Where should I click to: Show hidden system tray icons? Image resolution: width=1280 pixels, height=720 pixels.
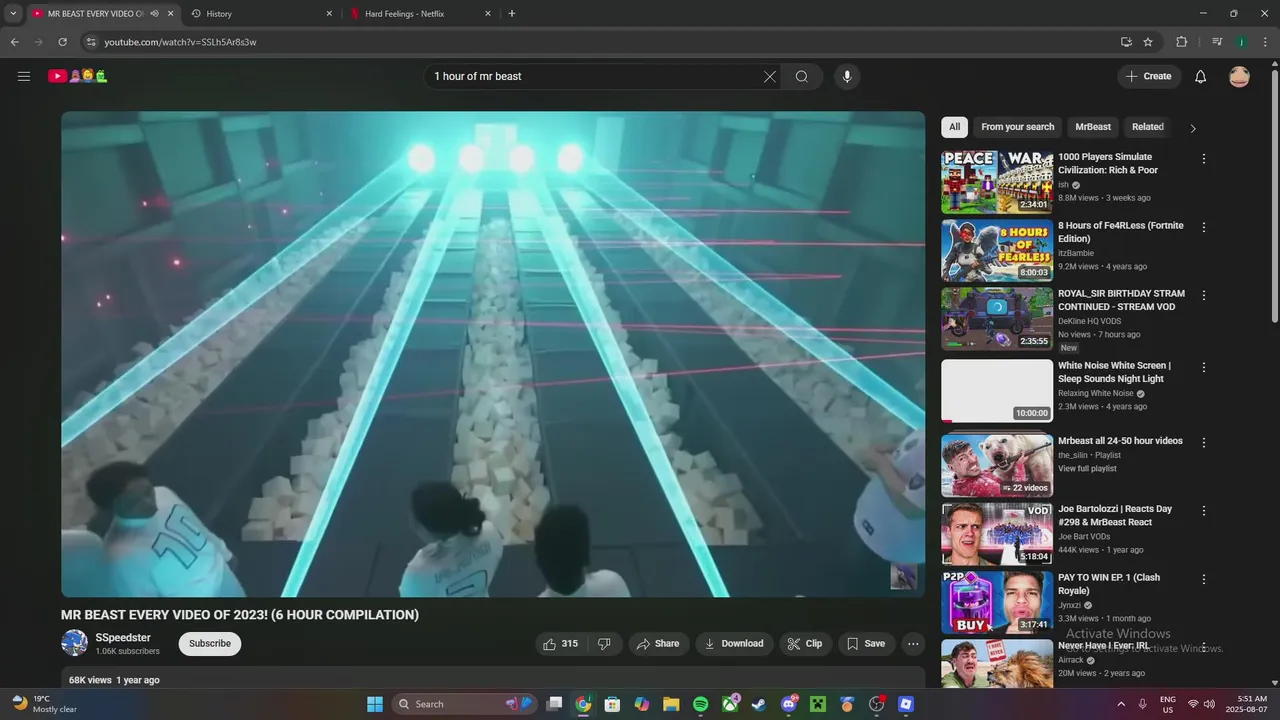tap(1120, 704)
